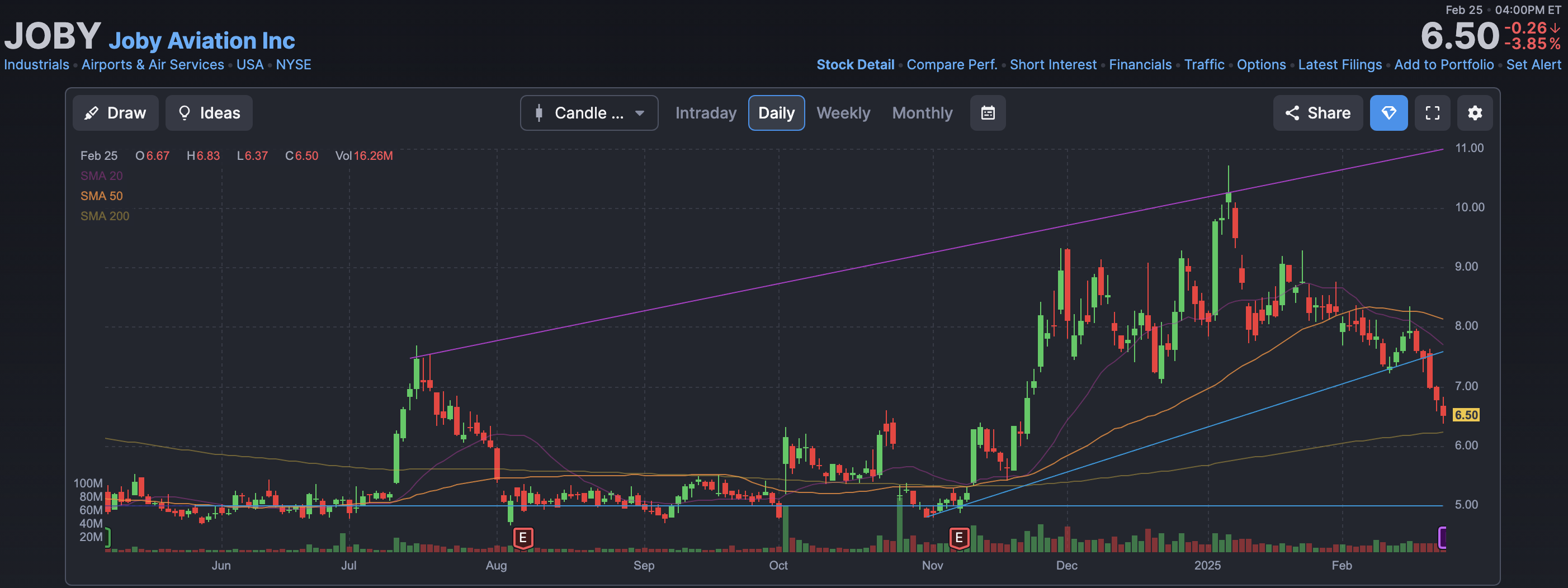Click the lightbulb icon in Ideas
The height and width of the screenshot is (588, 1568).
(185, 113)
